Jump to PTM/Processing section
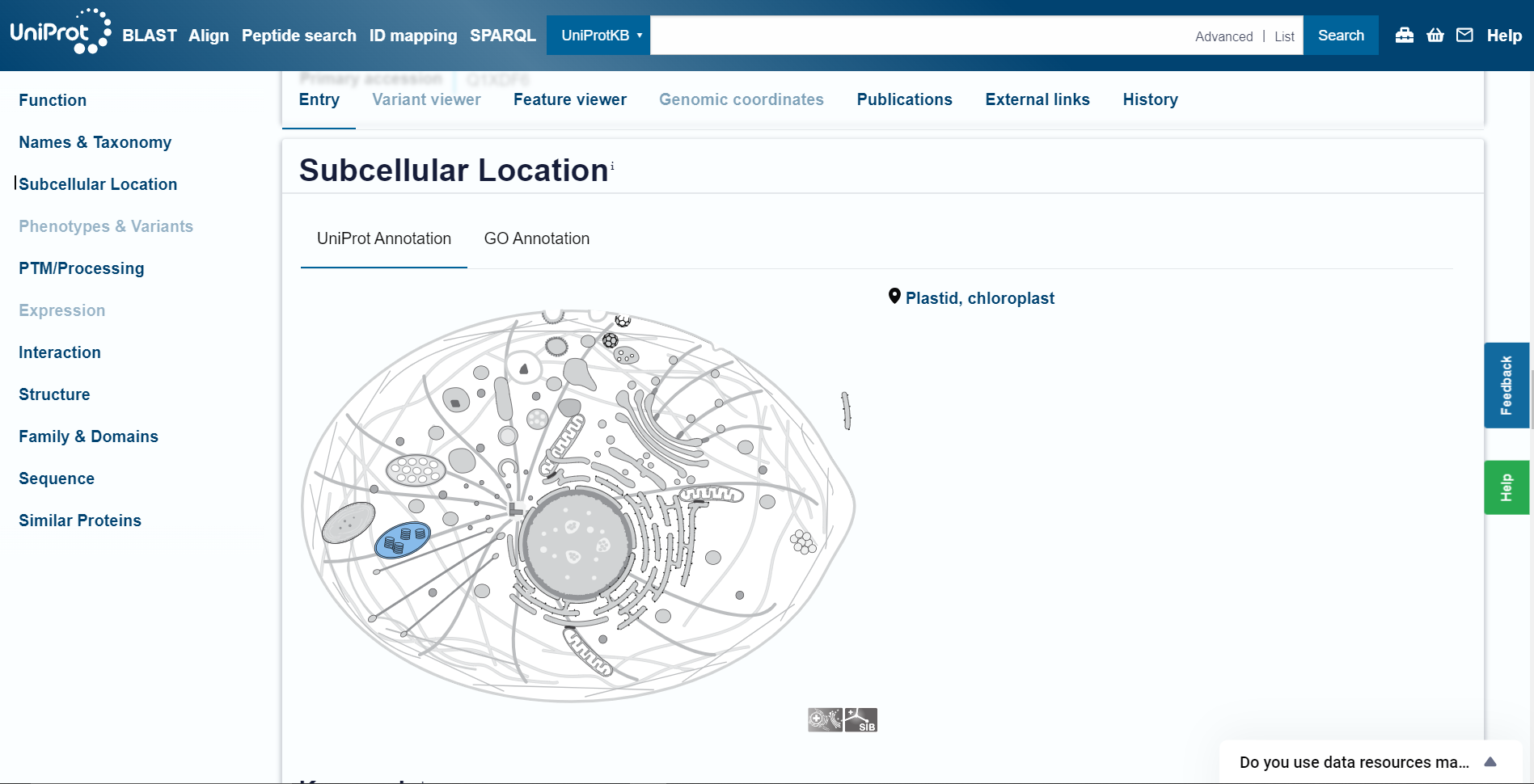This screenshot has height=784, width=1534. click(x=82, y=268)
